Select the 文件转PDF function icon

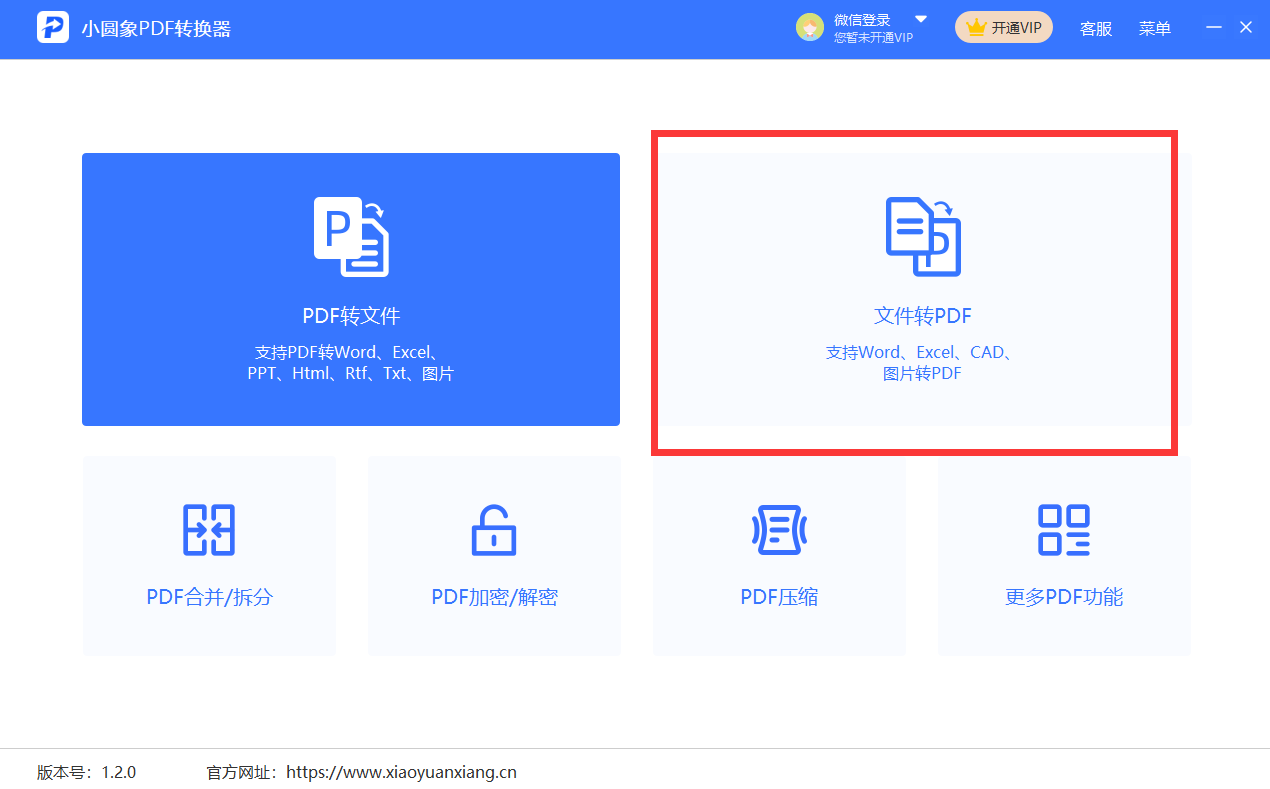(921, 236)
